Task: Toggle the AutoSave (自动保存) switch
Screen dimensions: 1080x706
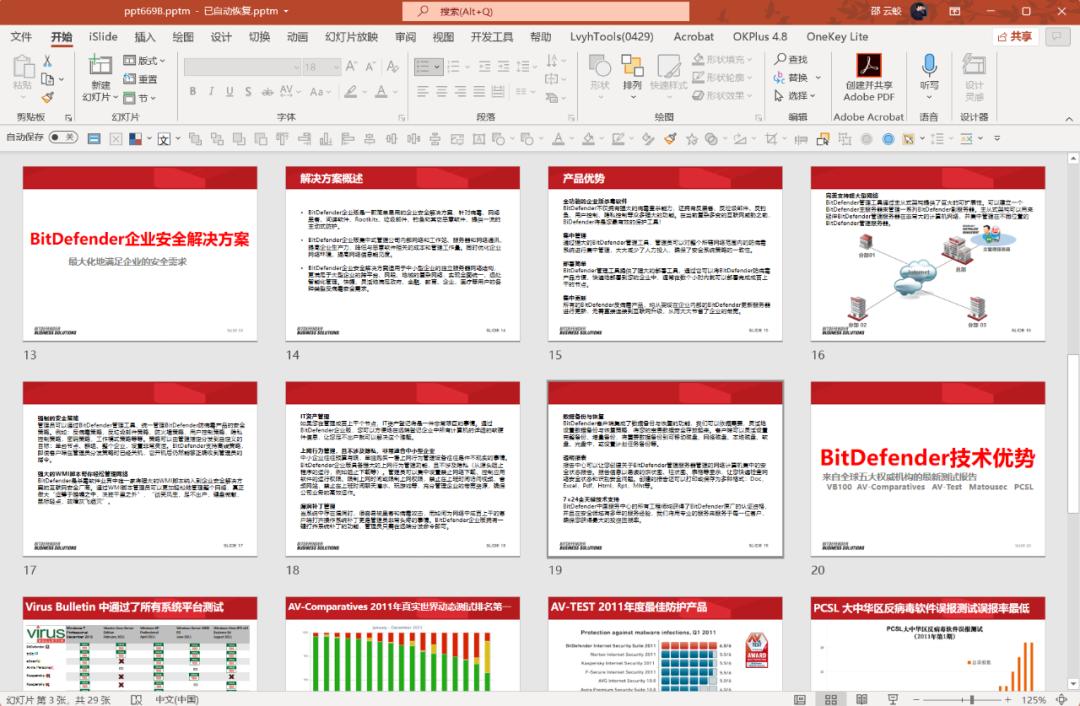Action: tap(62, 137)
